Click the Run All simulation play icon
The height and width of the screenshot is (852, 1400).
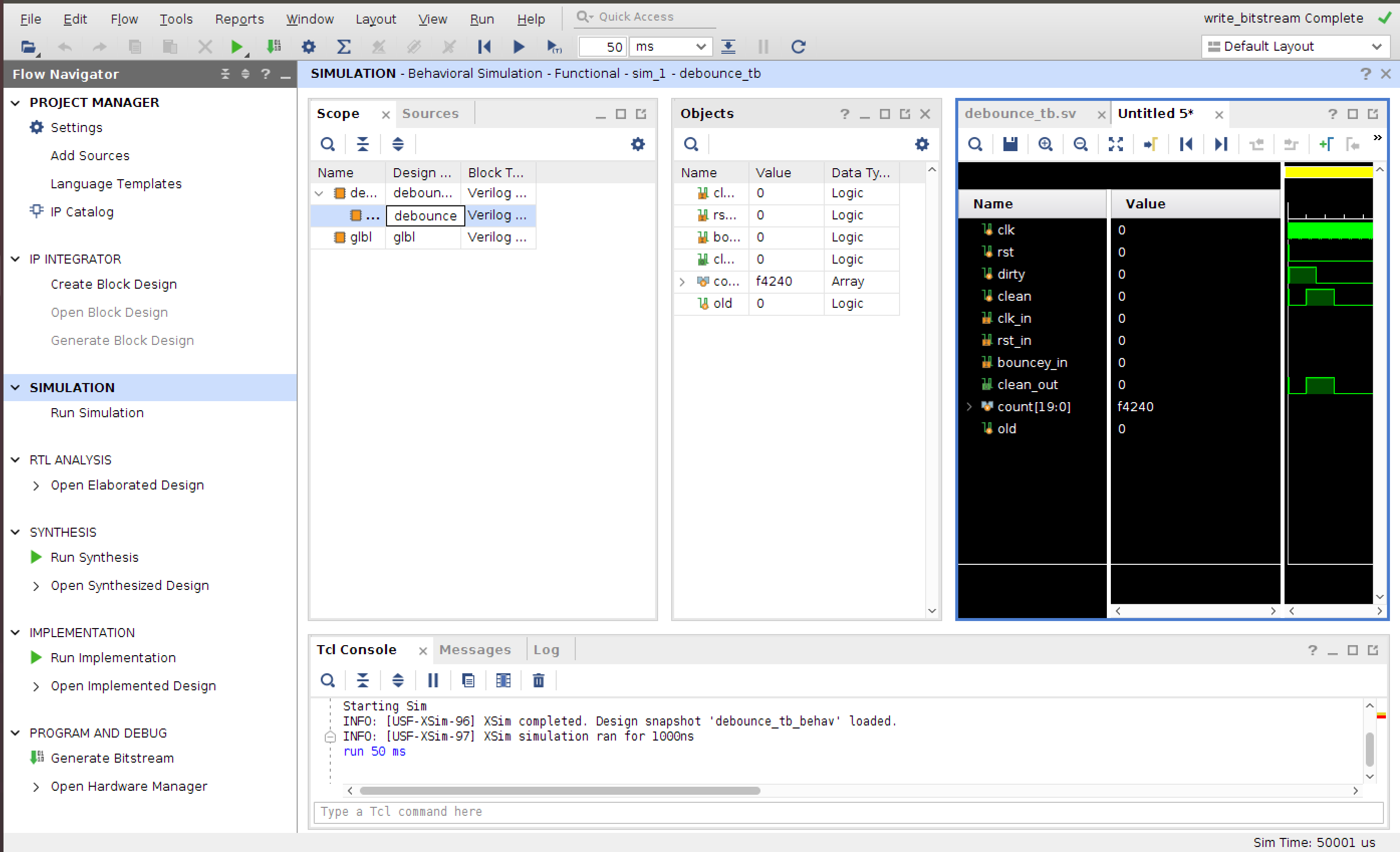518,47
